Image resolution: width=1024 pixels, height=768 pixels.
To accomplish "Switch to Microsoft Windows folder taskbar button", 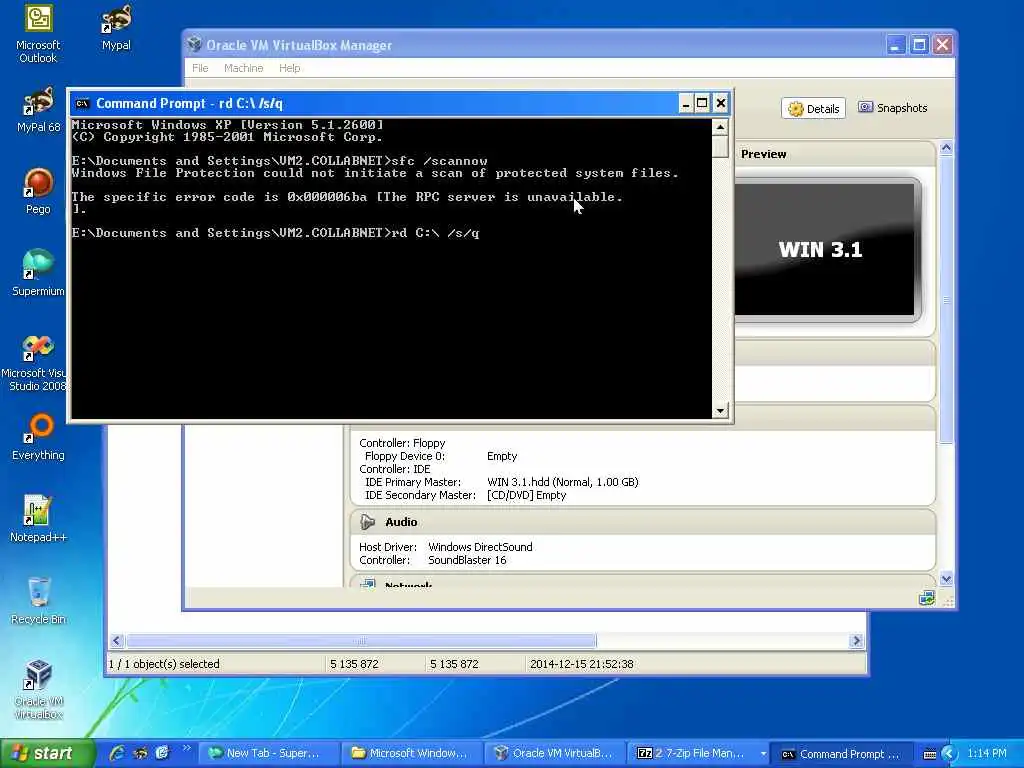I will (411, 753).
